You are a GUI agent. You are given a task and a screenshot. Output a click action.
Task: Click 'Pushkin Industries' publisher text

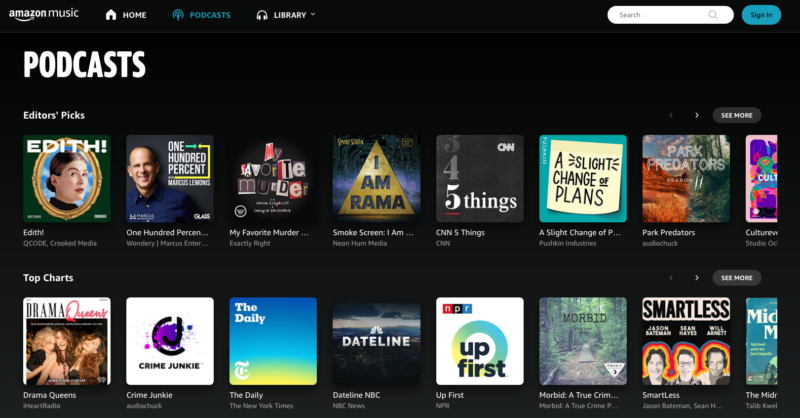(x=568, y=243)
